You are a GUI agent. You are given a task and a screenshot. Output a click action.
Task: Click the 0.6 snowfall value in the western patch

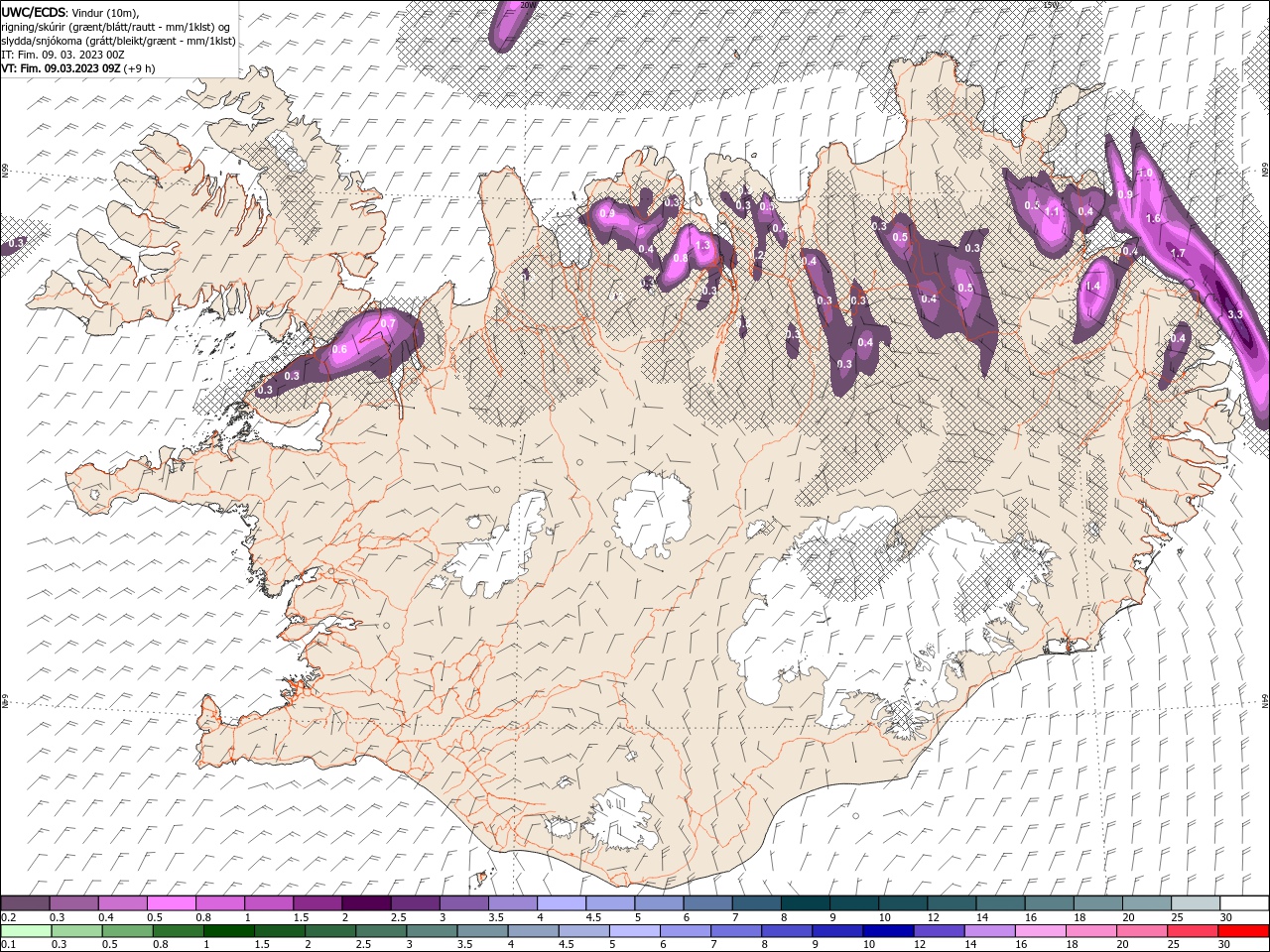(x=339, y=350)
